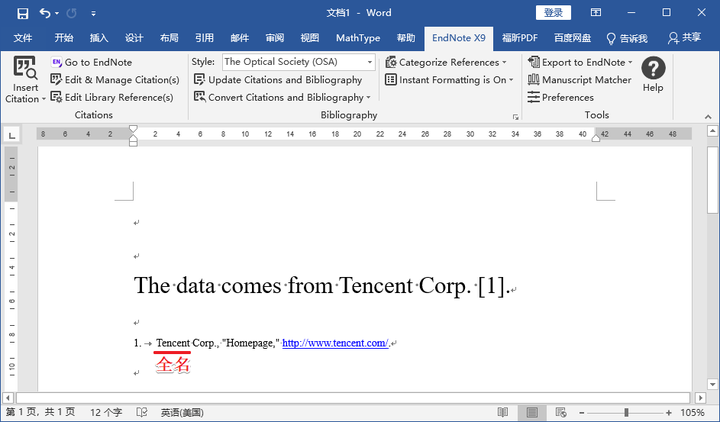Click the zoom in plus button

point(669,412)
